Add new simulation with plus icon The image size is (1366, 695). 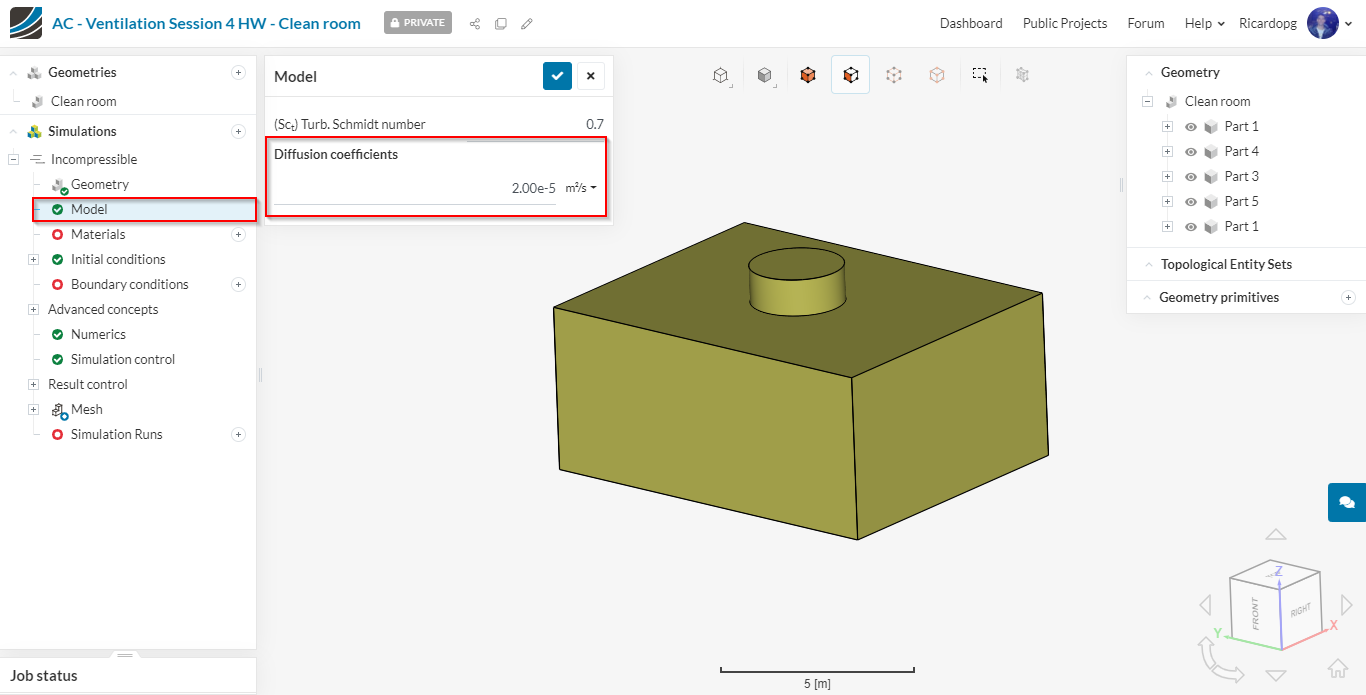tap(238, 131)
